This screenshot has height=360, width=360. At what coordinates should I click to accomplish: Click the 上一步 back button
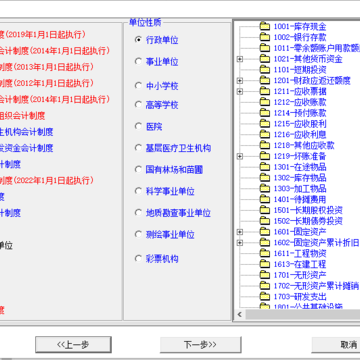coord(73,345)
